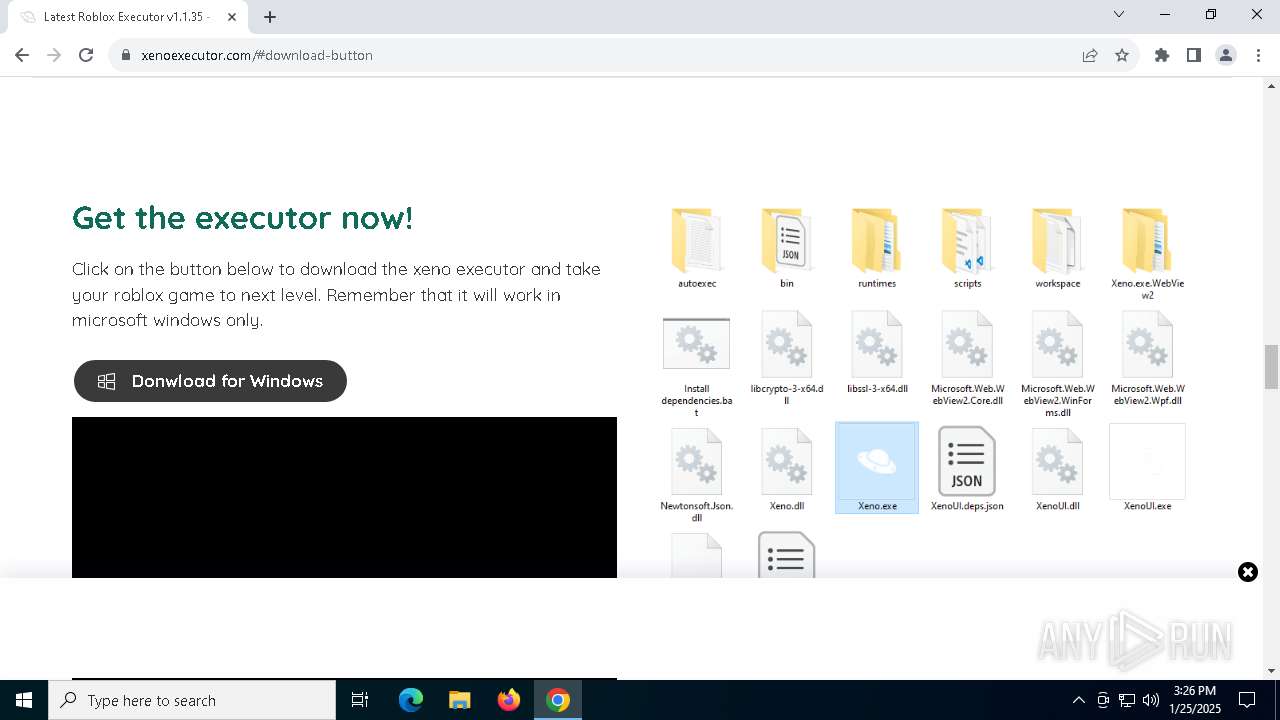This screenshot has height=720, width=1280.
Task: Click the Donwload for Windows button
Action: point(210,381)
